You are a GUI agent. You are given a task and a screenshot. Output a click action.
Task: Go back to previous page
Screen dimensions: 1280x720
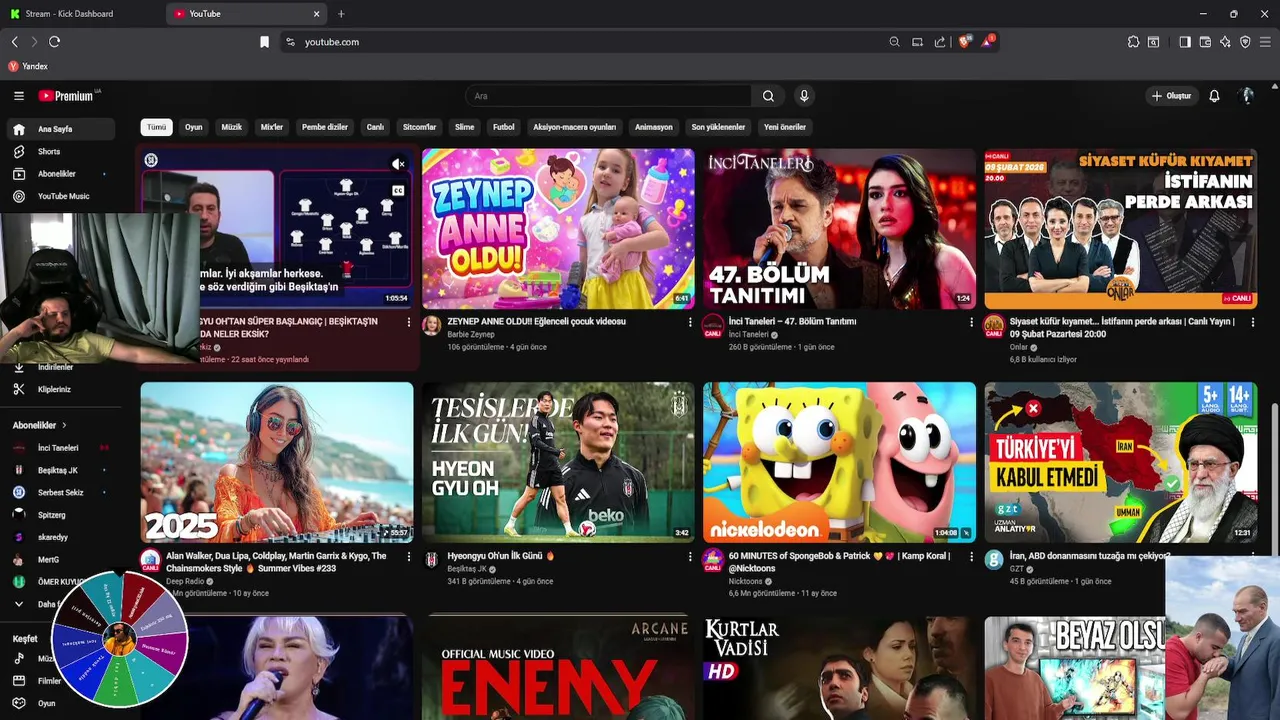coord(14,42)
